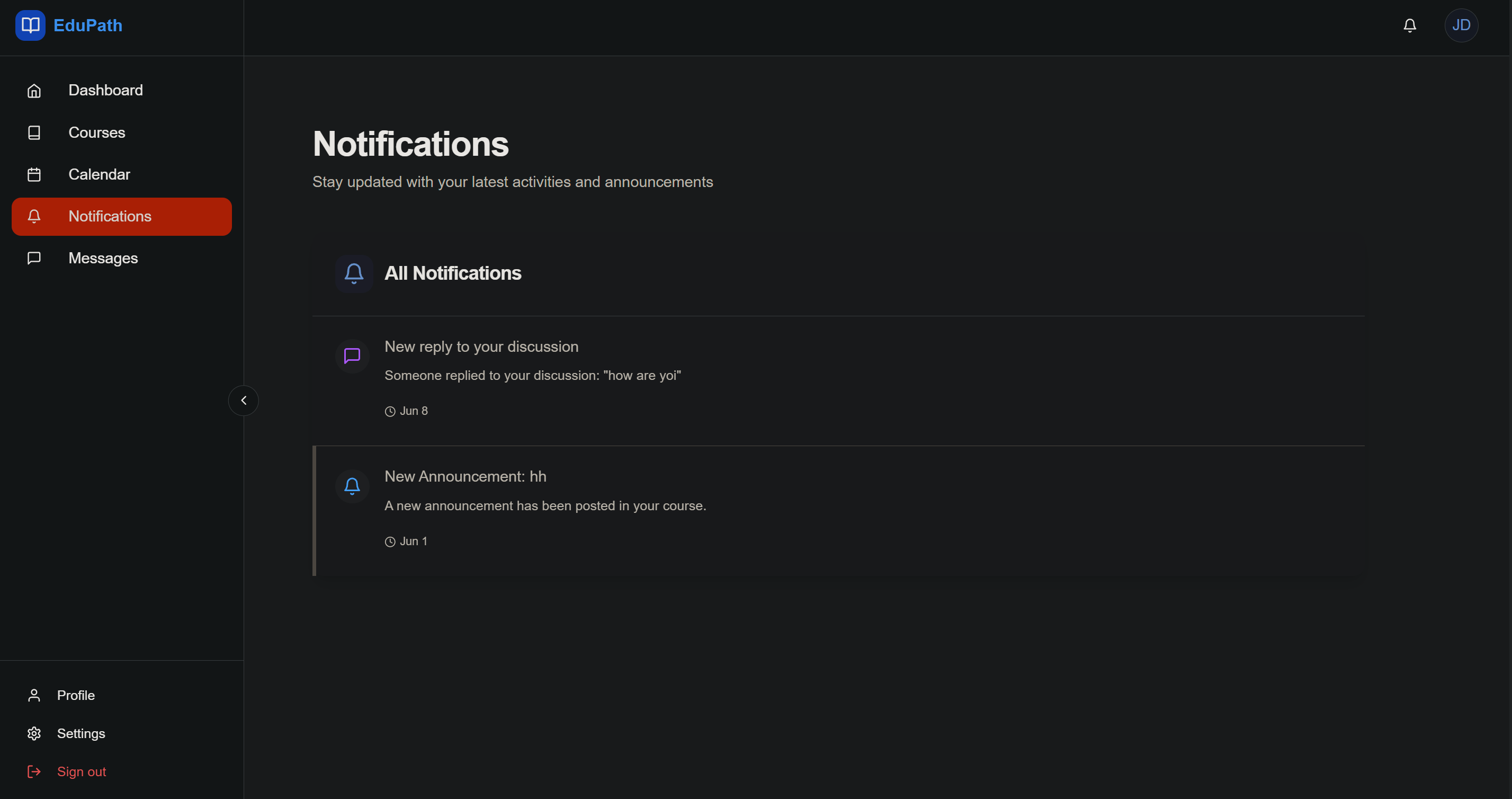Open the 'New Announcement: hh' notification

(x=465, y=477)
